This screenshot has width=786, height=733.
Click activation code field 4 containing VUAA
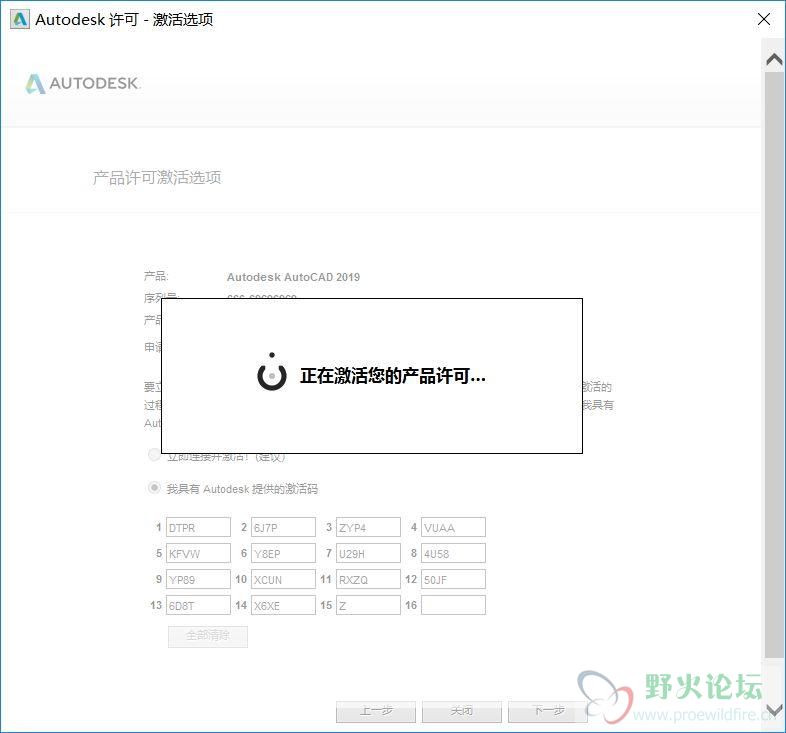click(453, 527)
